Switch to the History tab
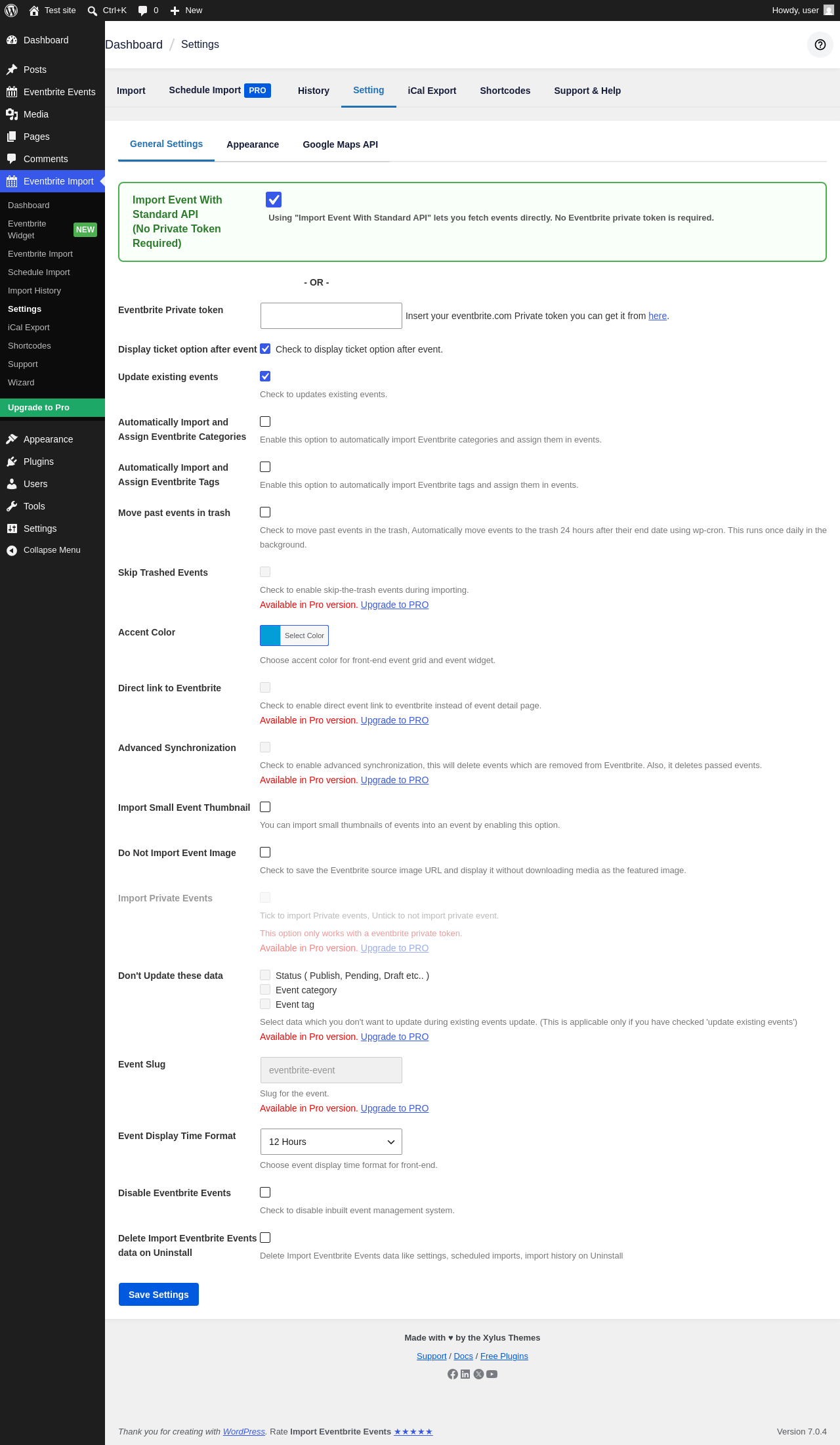The image size is (840, 1445). [314, 91]
